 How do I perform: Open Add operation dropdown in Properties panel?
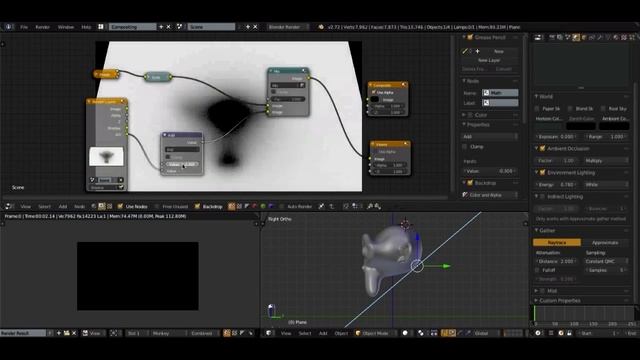click(490, 137)
